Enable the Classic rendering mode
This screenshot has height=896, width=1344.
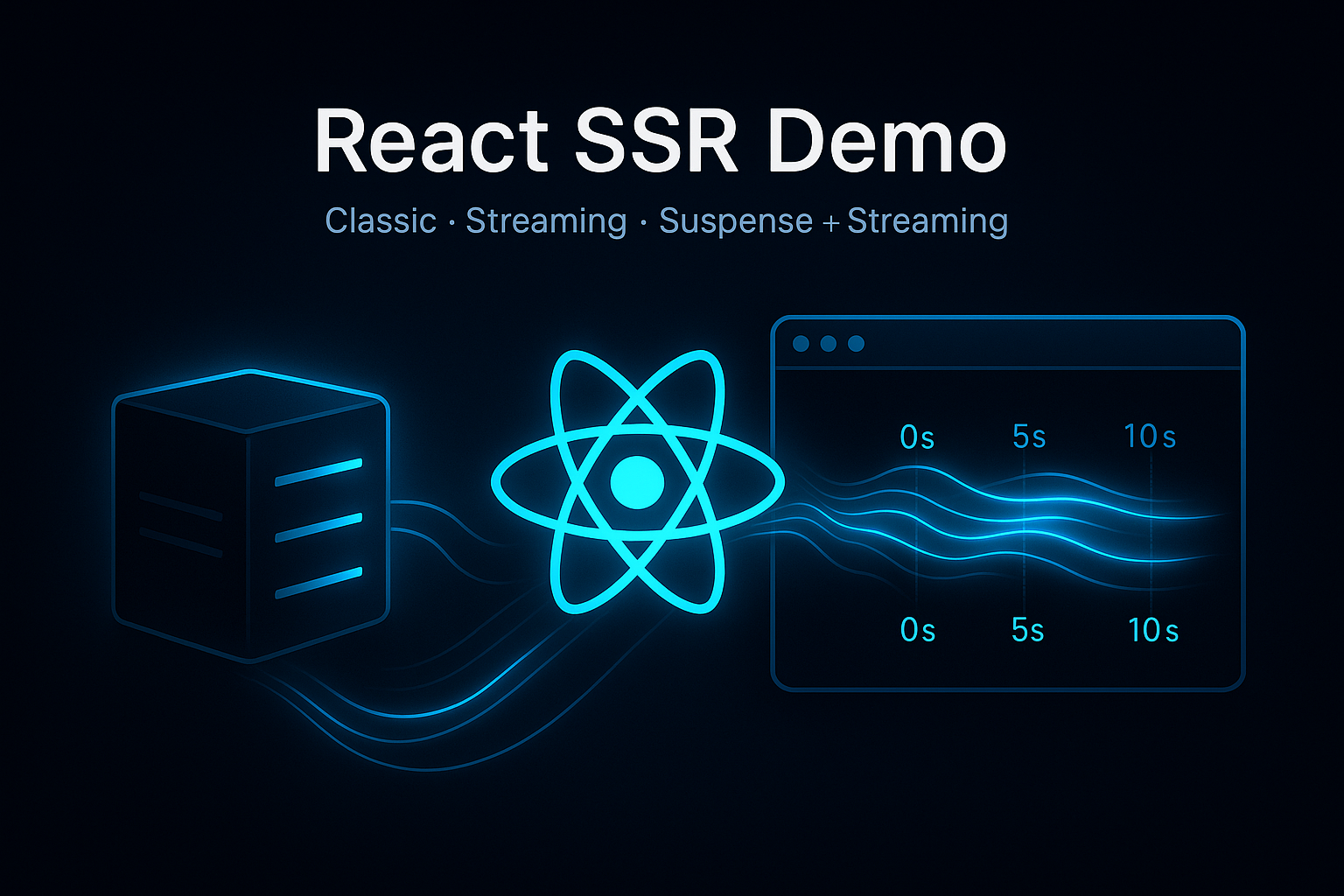(381, 220)
